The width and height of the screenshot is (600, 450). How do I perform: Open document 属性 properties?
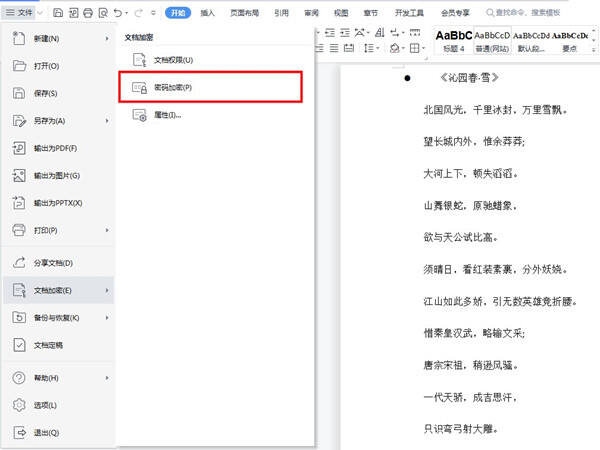point(166,115)
